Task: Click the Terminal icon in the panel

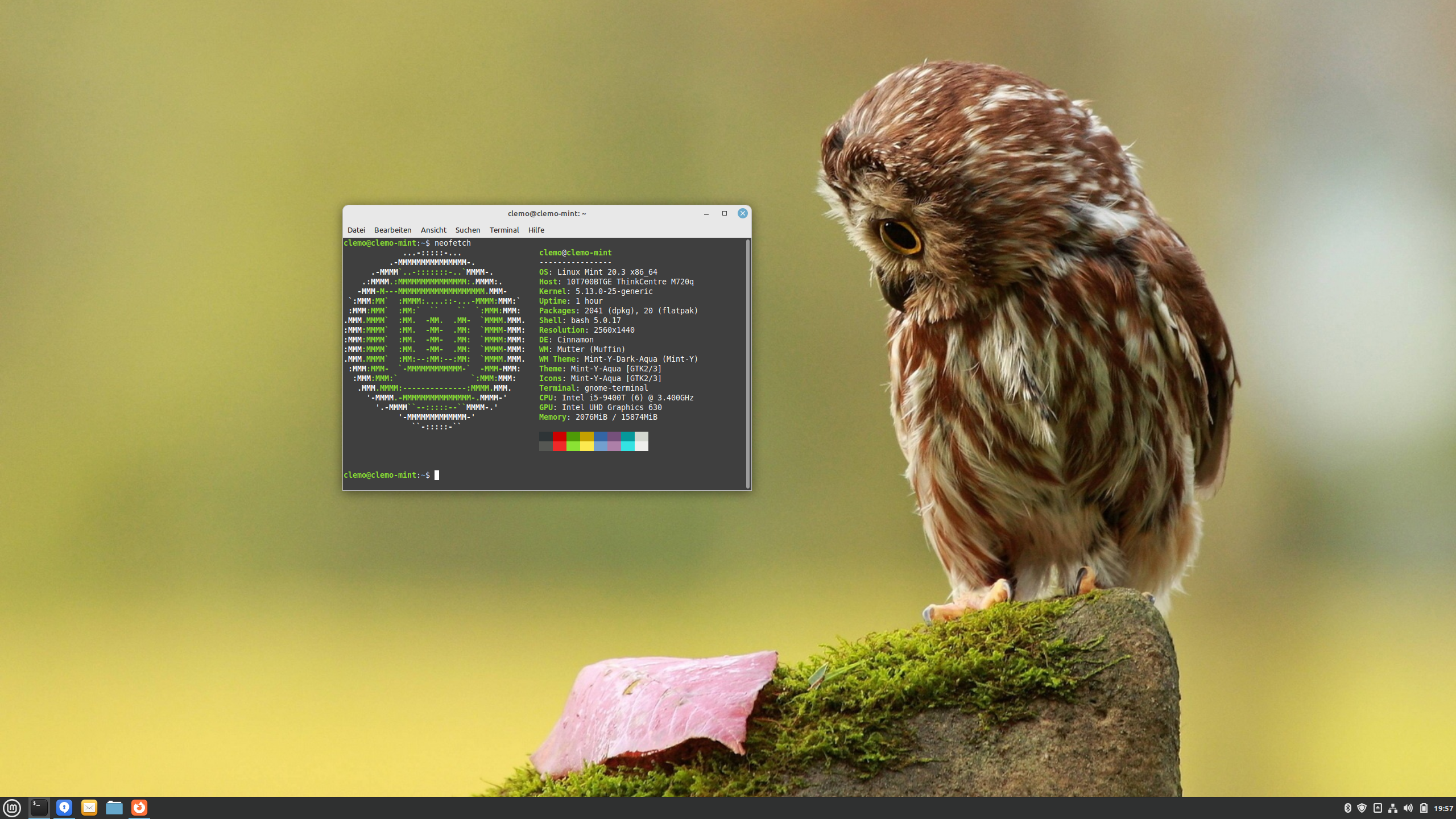Action: 39,808
